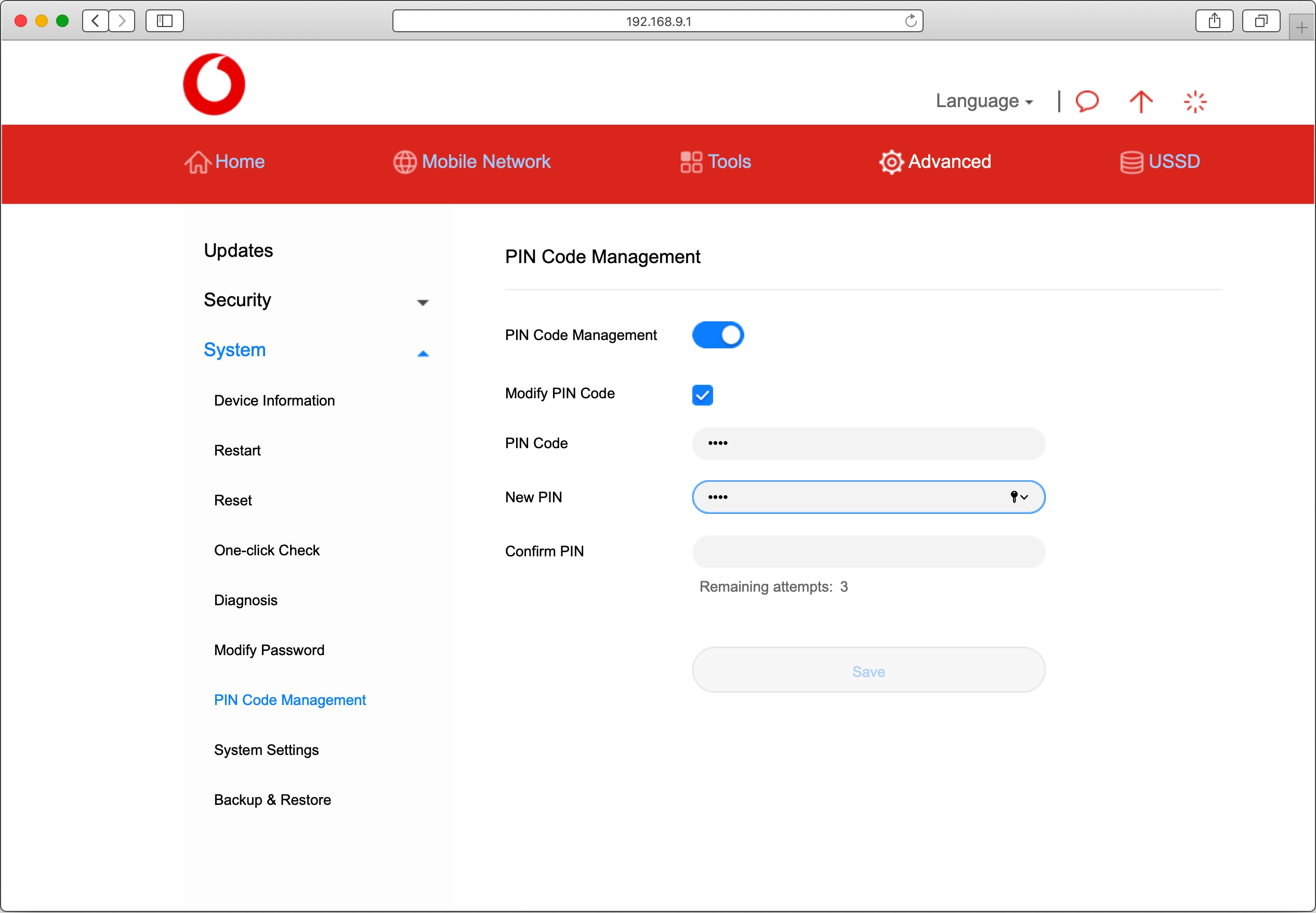Show Safari sidebar
Viewport: 1316px width, 913px height.
pos(164,21)
